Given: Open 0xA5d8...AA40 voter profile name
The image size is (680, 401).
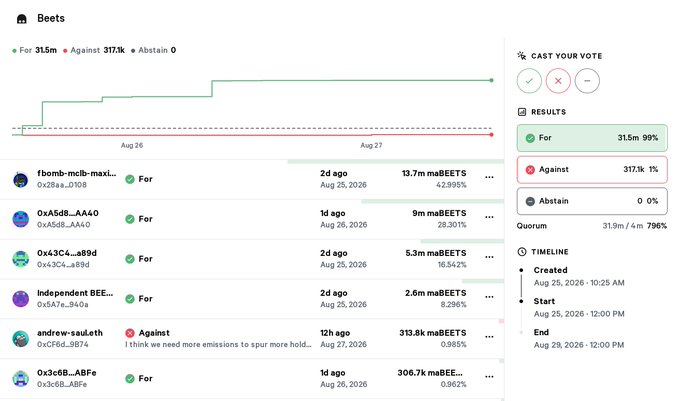Looking at the screenshot, I should [68, 213].
